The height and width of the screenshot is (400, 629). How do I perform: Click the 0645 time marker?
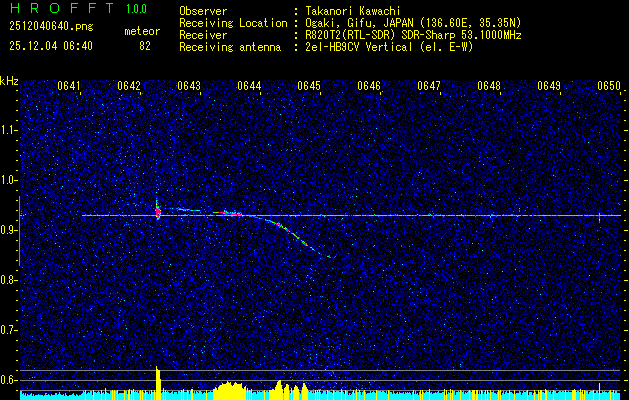pos(309,86)
